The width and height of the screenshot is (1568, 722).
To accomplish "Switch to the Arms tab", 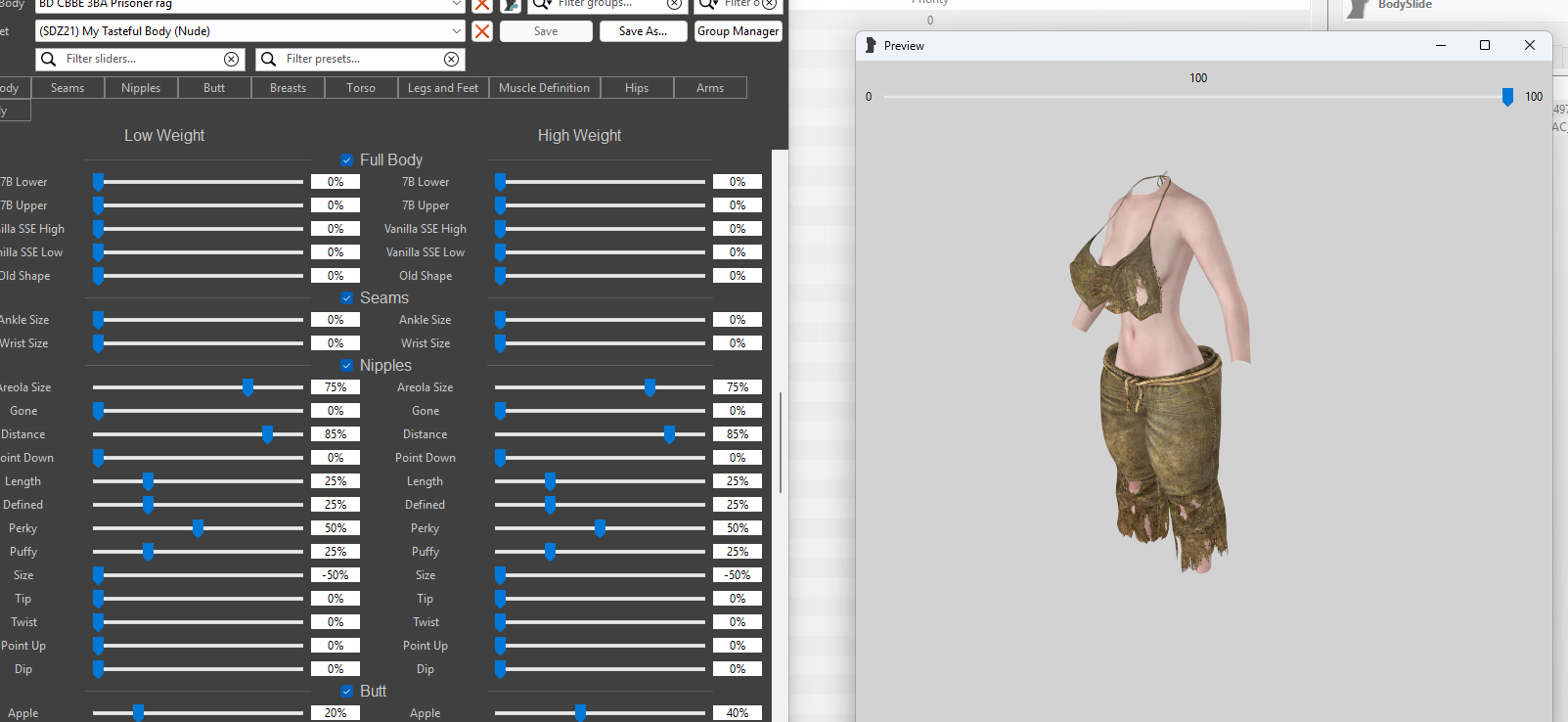I will (710, 88).
